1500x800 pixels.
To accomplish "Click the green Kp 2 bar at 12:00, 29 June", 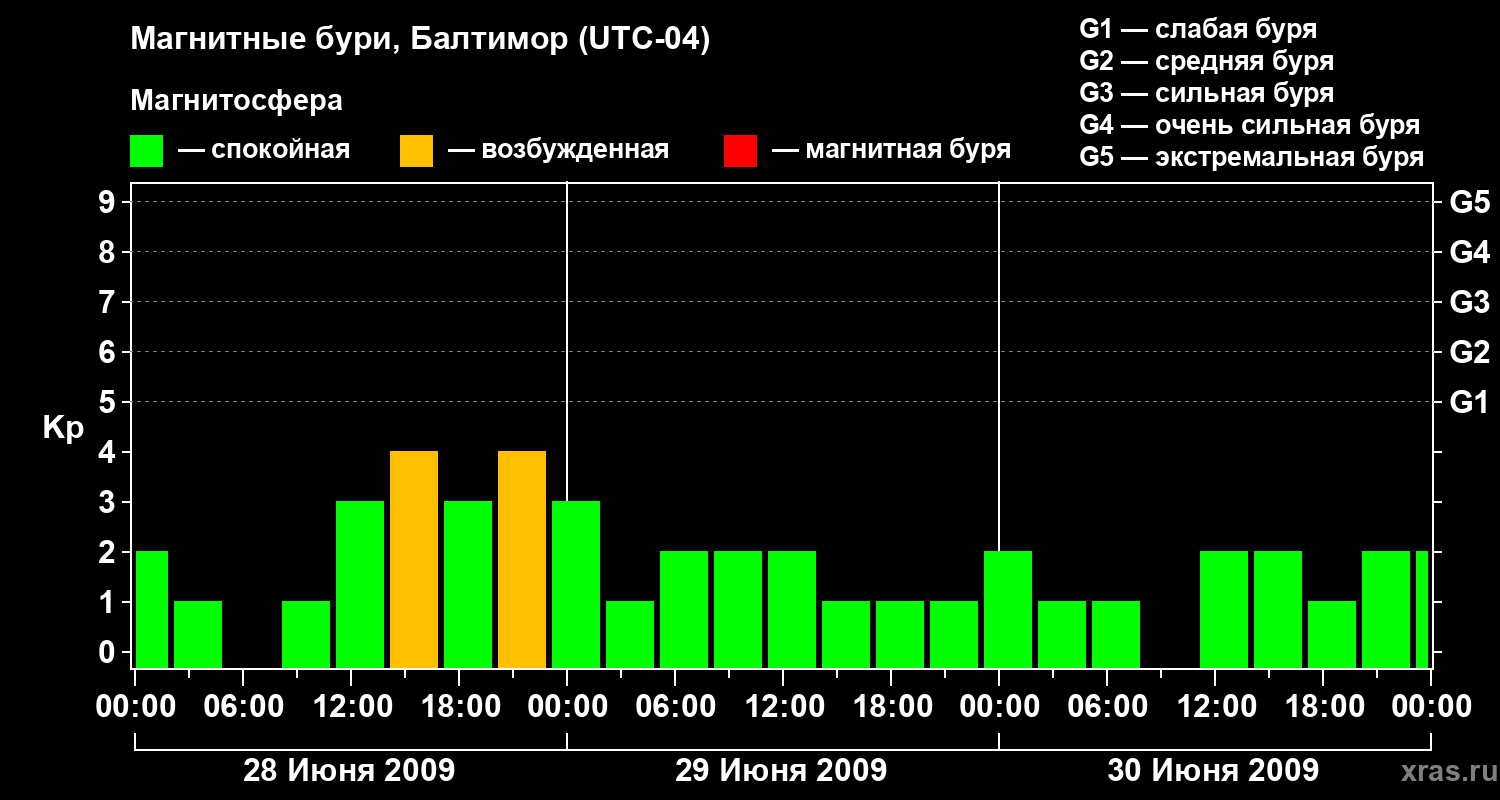I will [x=792, y=610].
